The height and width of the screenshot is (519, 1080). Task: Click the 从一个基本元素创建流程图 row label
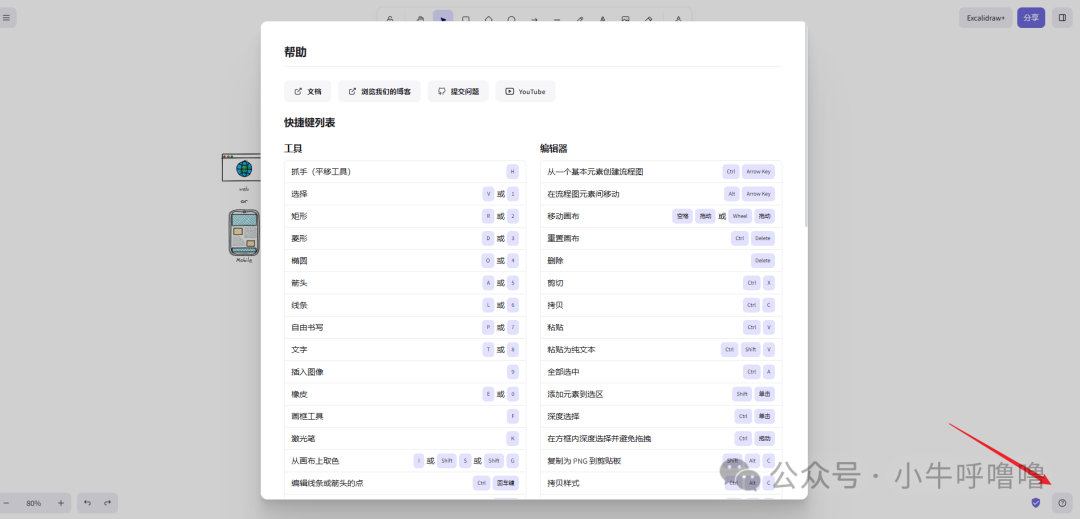pos(595,171)
